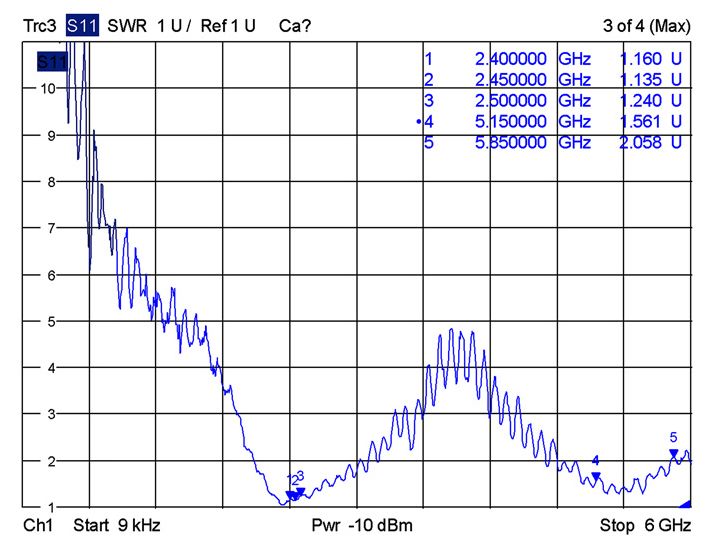Select marker 3 triangle near 2.5 GHz
The height and width of the screenshot is (540, 712).
coord(300,491)
